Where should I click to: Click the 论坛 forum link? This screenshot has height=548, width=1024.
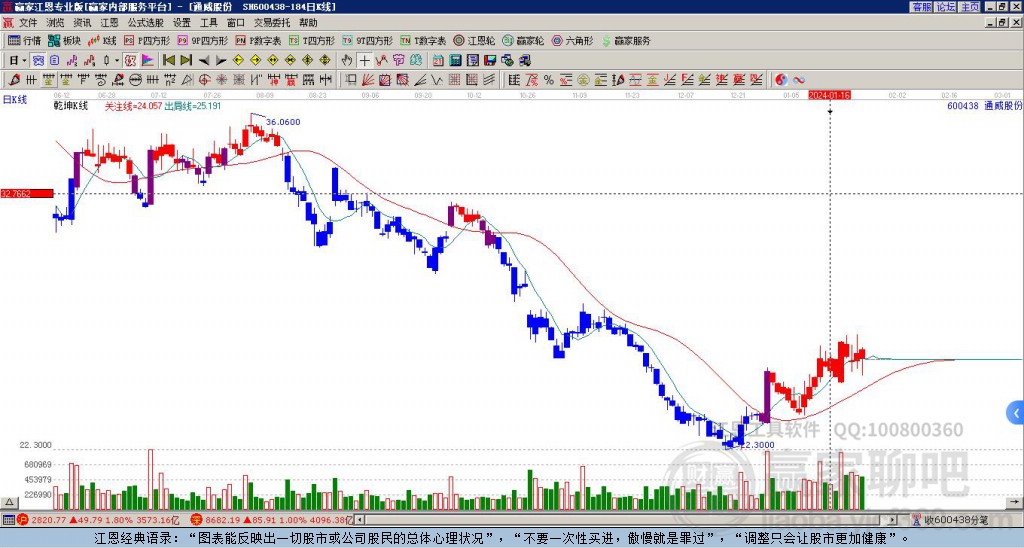click(946, 7)
